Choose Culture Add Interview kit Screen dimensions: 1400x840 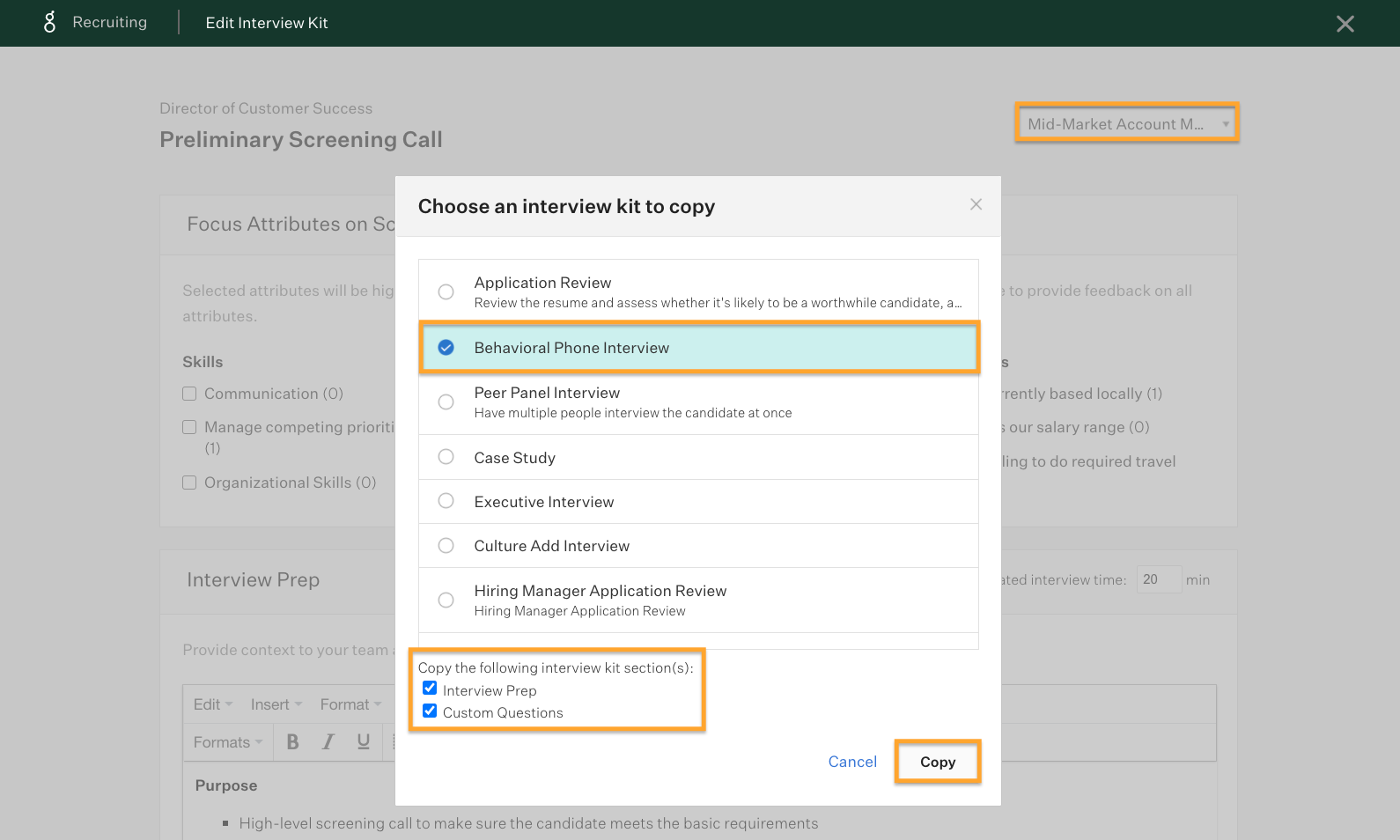(x=698, y=545)
